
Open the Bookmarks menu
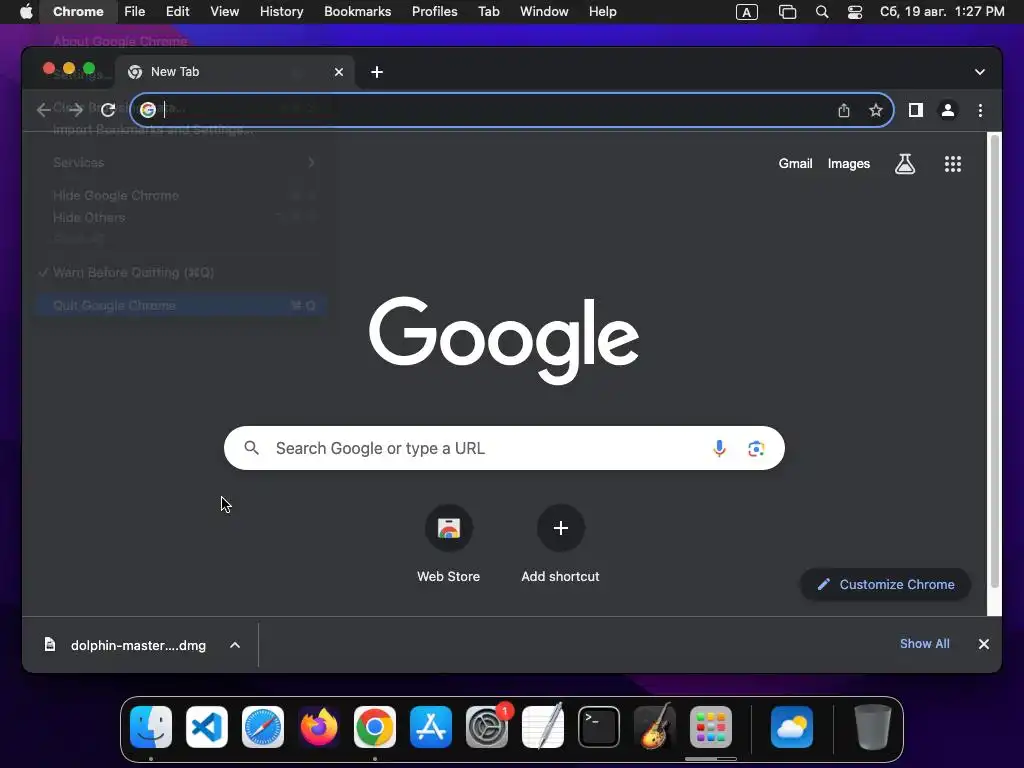[x=357, y=12]
